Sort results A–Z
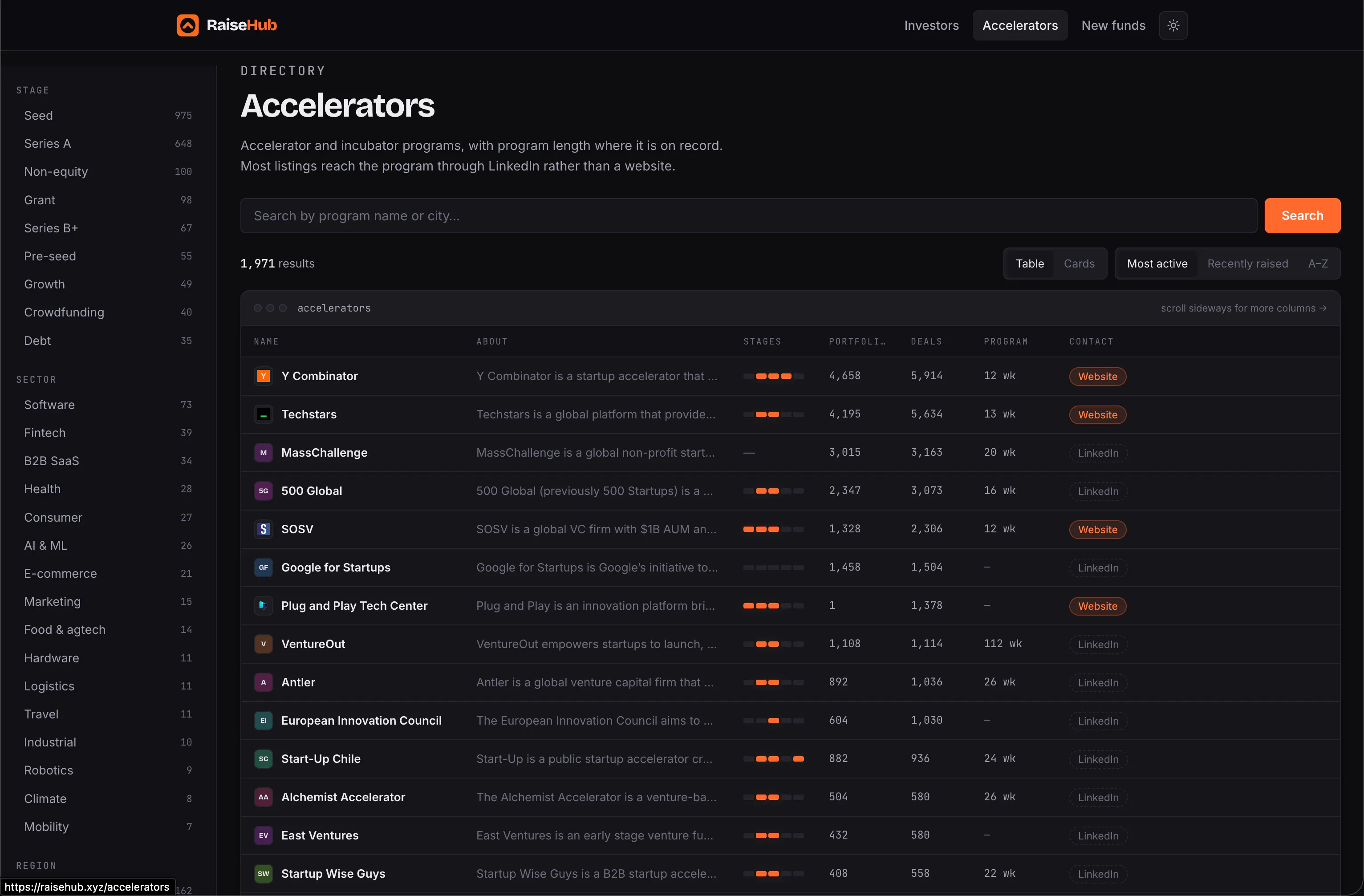1364x896 pixels. [1318, 264]
